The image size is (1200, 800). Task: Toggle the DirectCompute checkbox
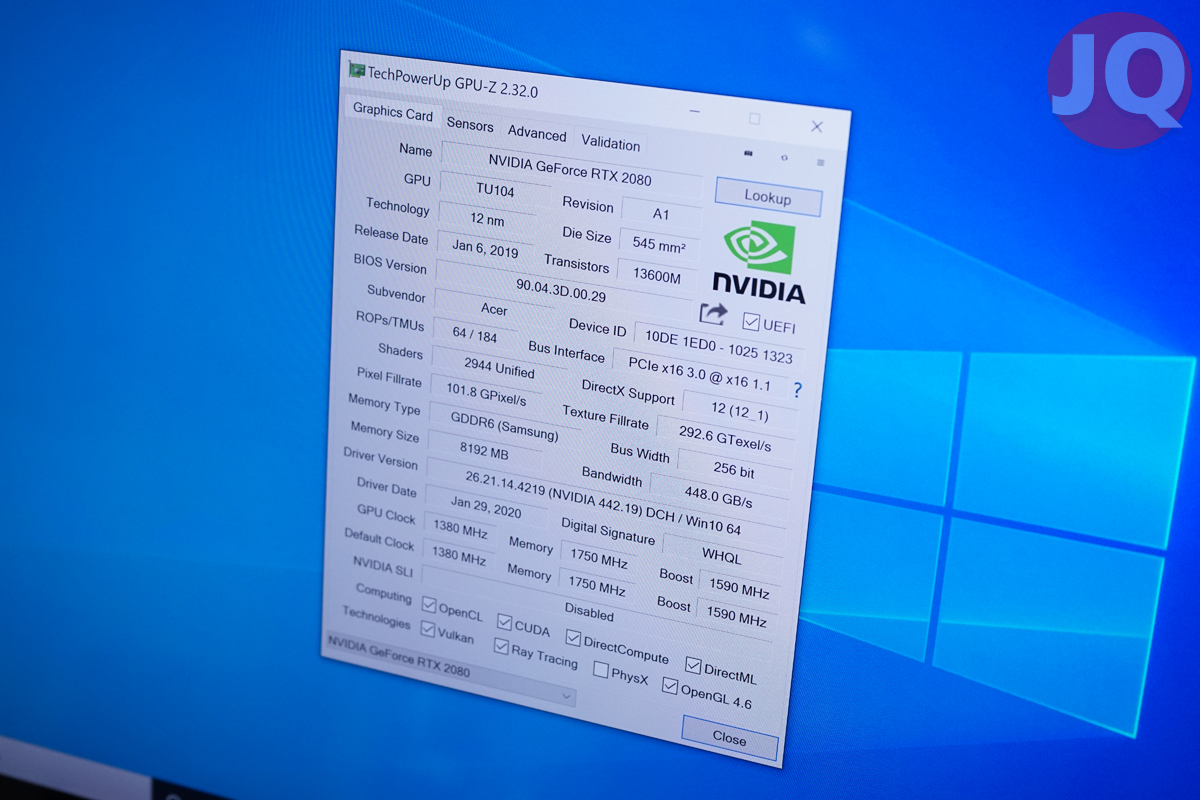pyautogui.click(x=573, y=638)
